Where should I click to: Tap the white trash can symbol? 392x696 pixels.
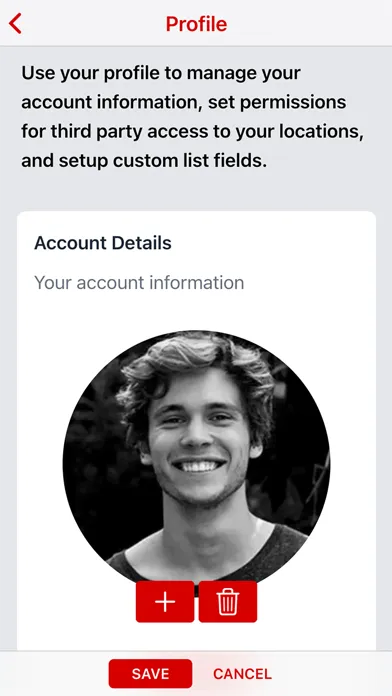coord(228,602)
